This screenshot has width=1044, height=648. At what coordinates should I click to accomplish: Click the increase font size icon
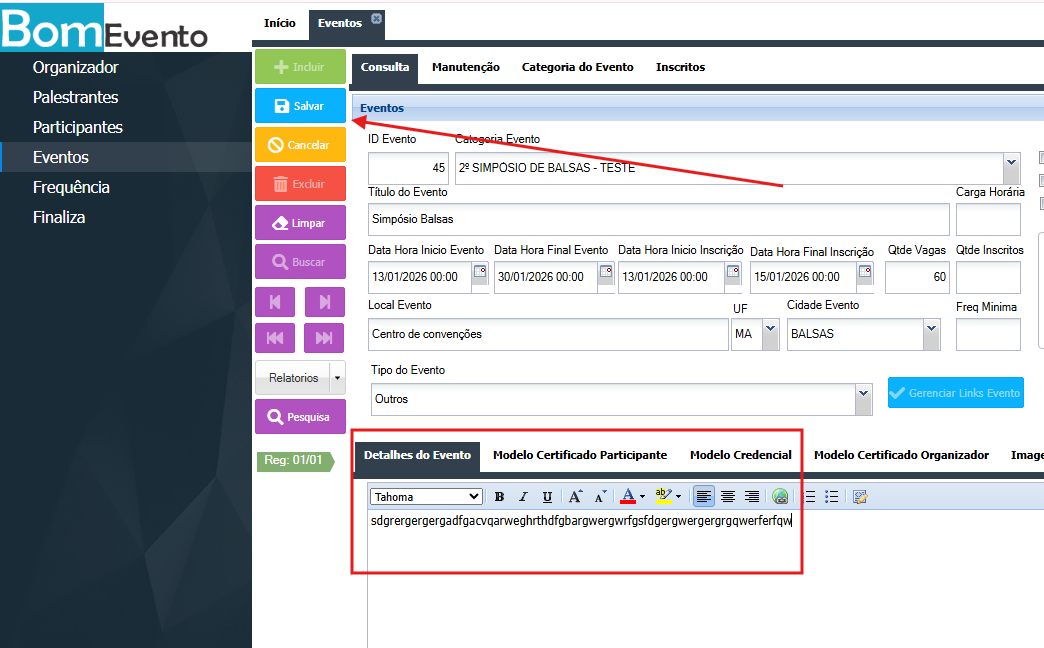pyautogui.click(x=575, y=497)
